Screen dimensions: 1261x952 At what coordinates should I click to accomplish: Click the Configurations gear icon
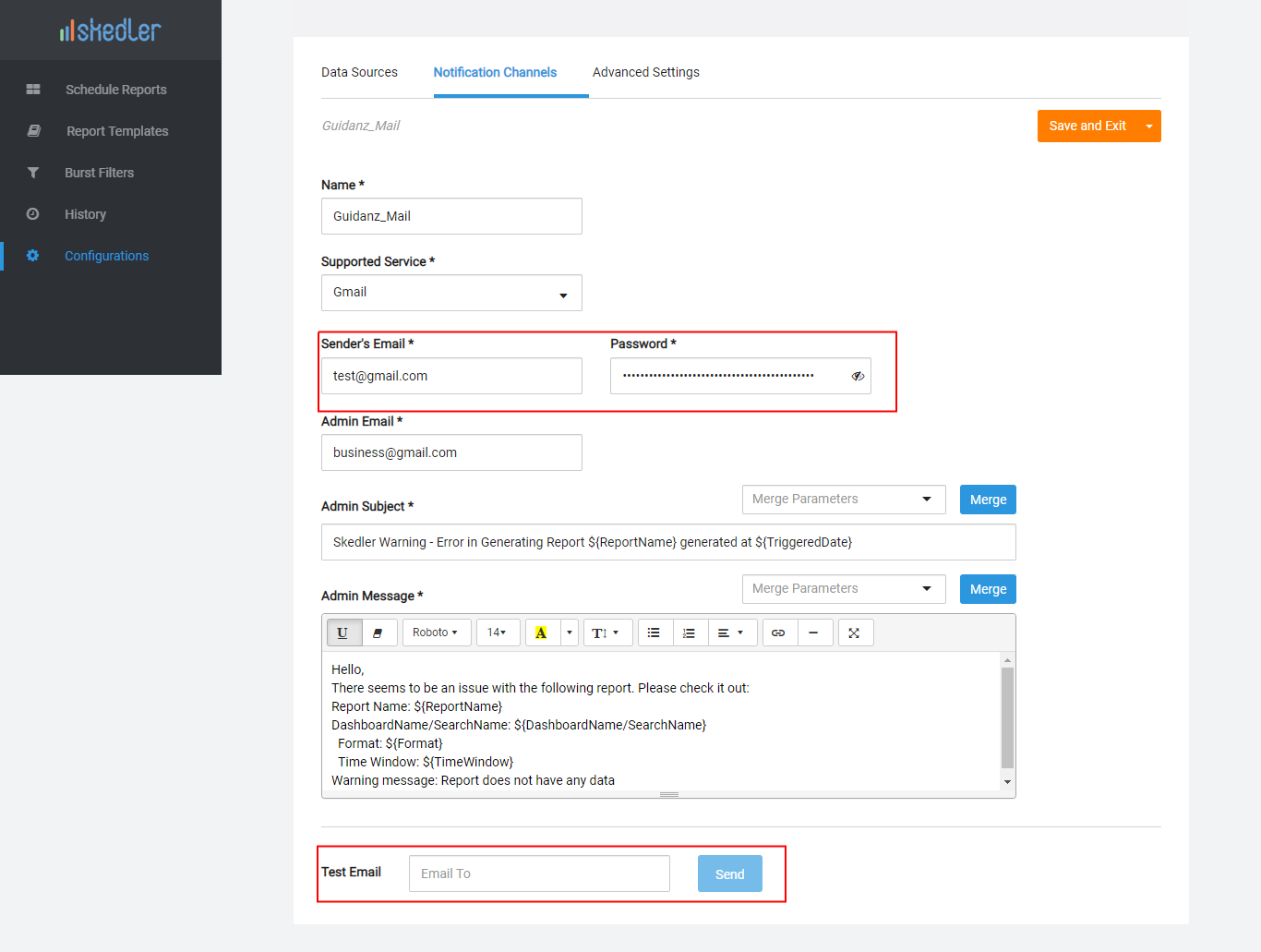click(33, 256)
